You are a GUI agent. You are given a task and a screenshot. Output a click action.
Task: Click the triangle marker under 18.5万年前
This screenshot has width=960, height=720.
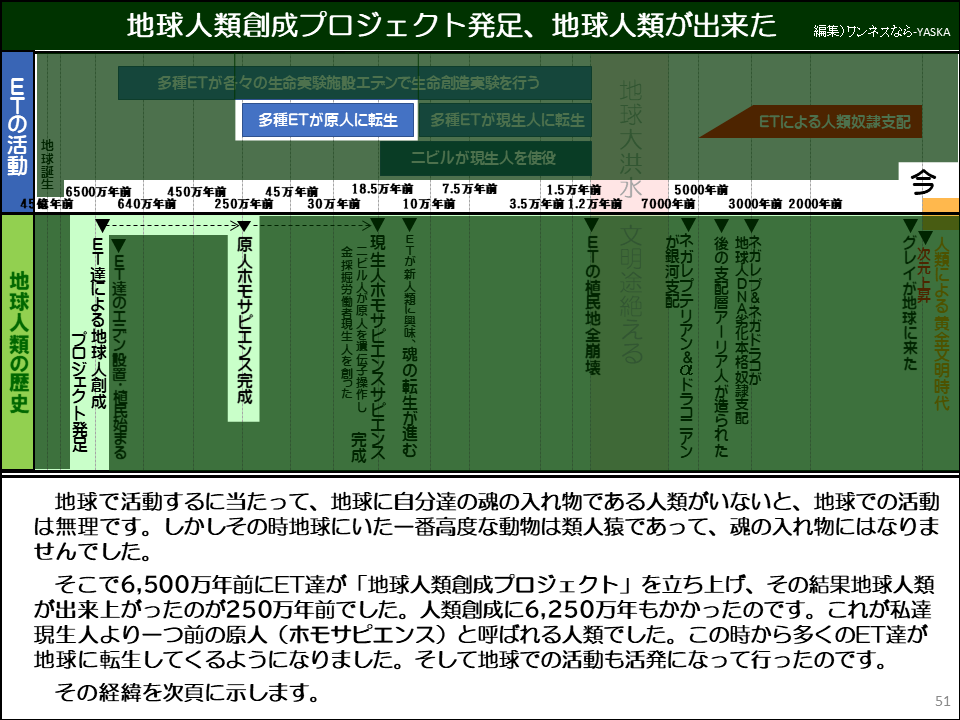[377, 225]
